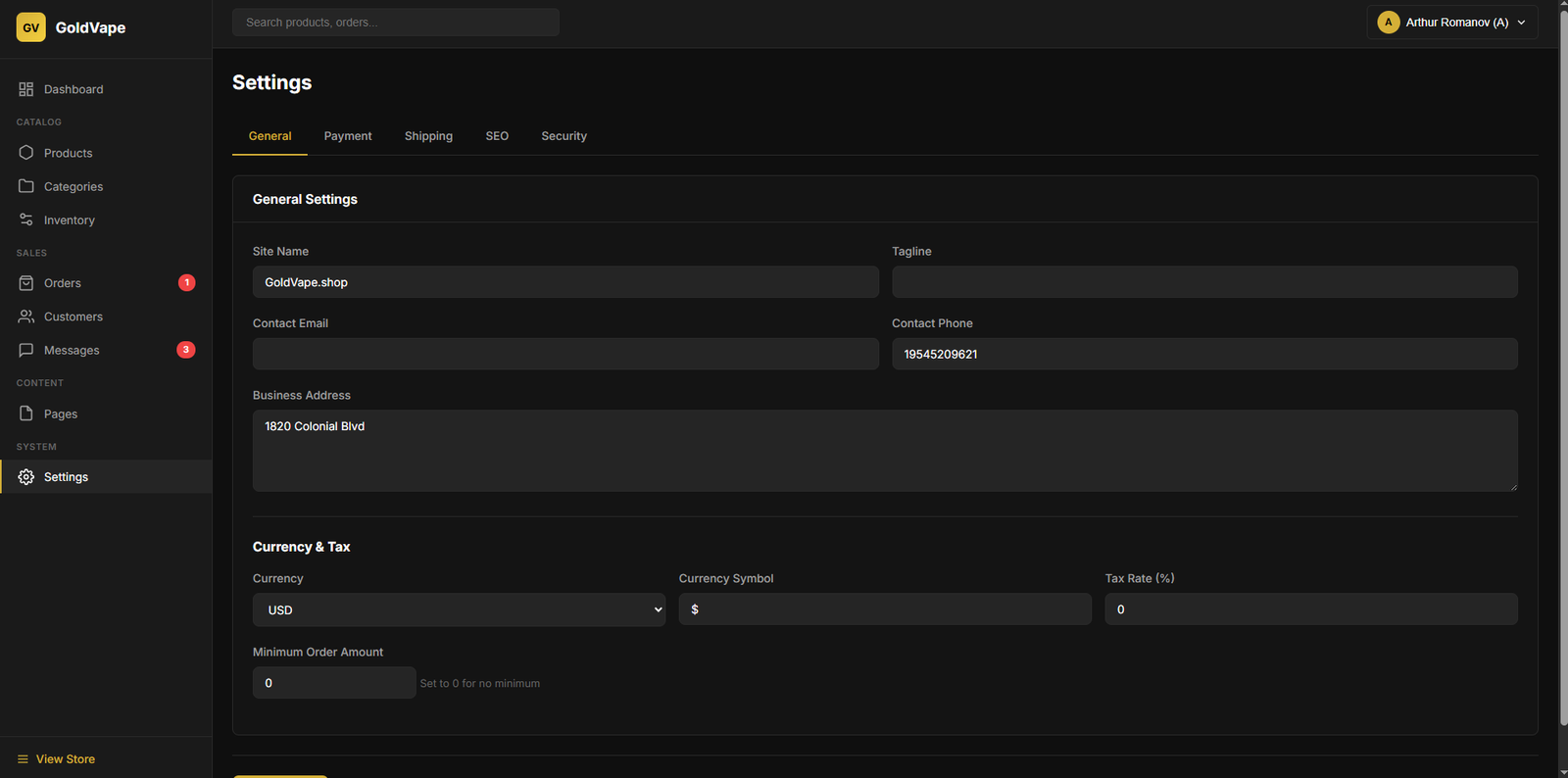Click the GV GoldVape logo icon
The width and height of the screenshot is (1568, 778).
click(x=30, y=27)
